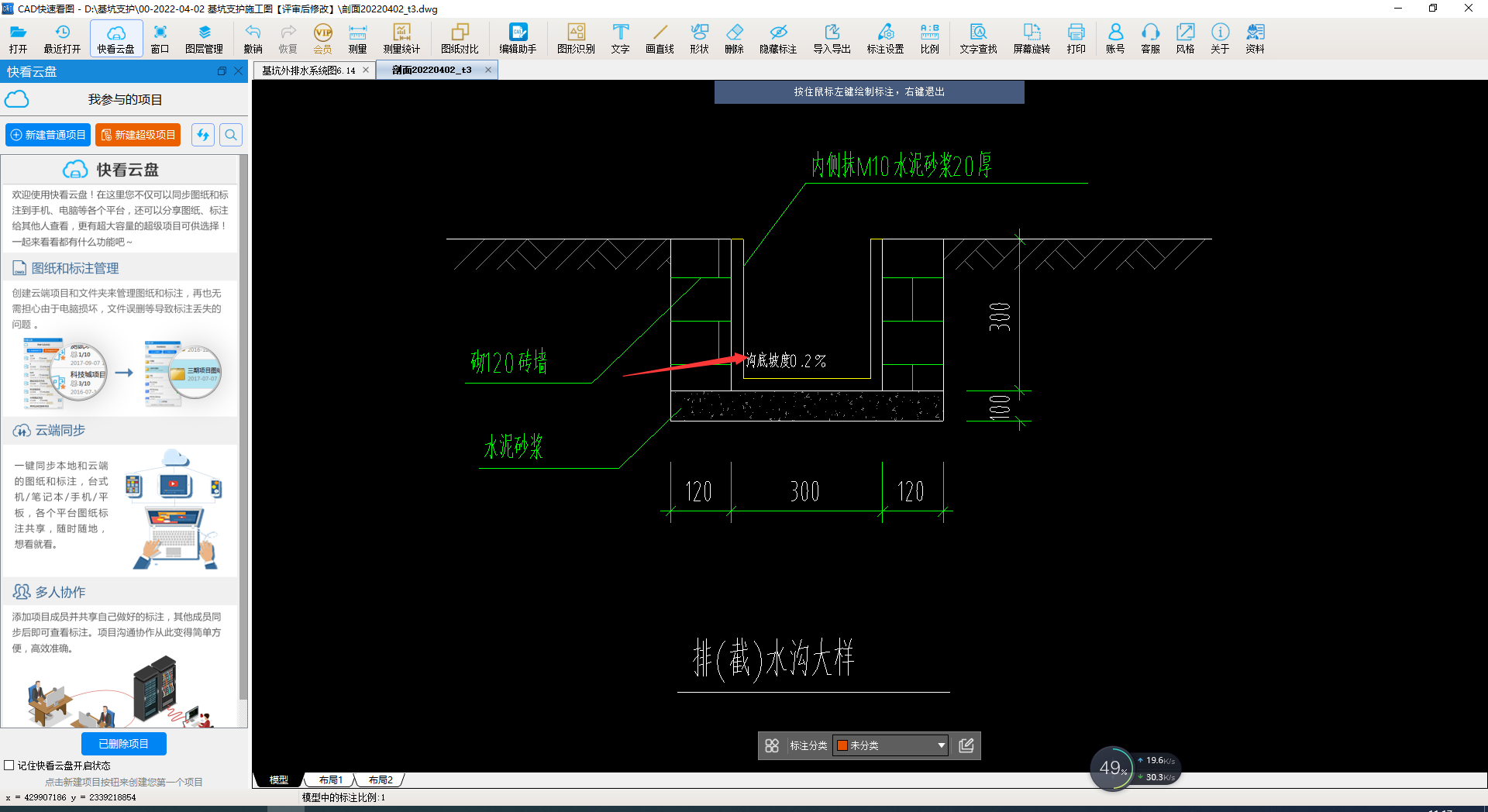Click the 图纸和标注管理 illustration thumbnail
1488x812 pixels.
pos(122,373)
